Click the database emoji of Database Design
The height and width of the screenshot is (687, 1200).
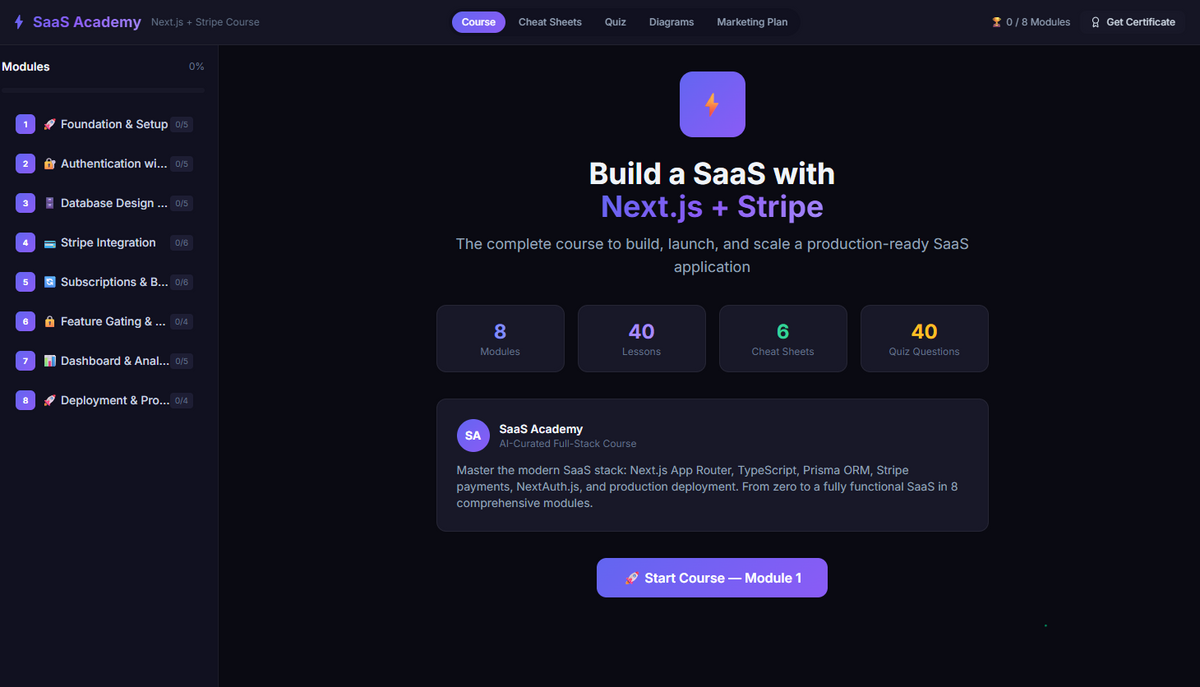(x=49, y=203)
